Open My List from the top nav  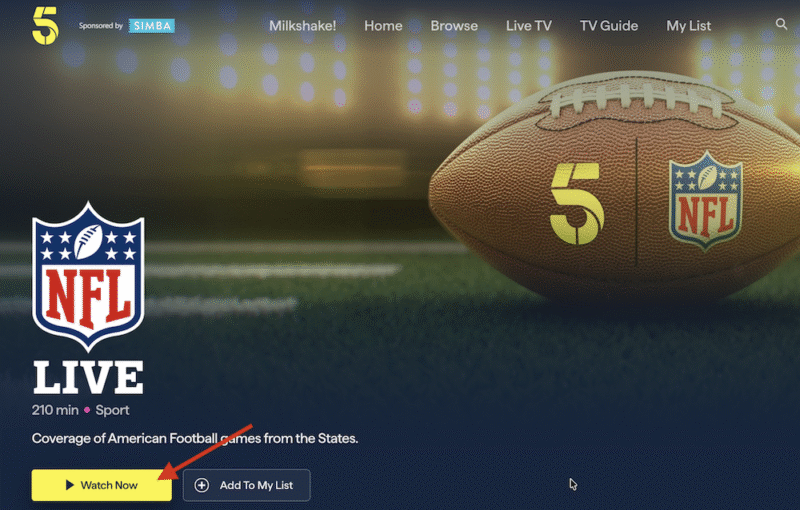688,26
